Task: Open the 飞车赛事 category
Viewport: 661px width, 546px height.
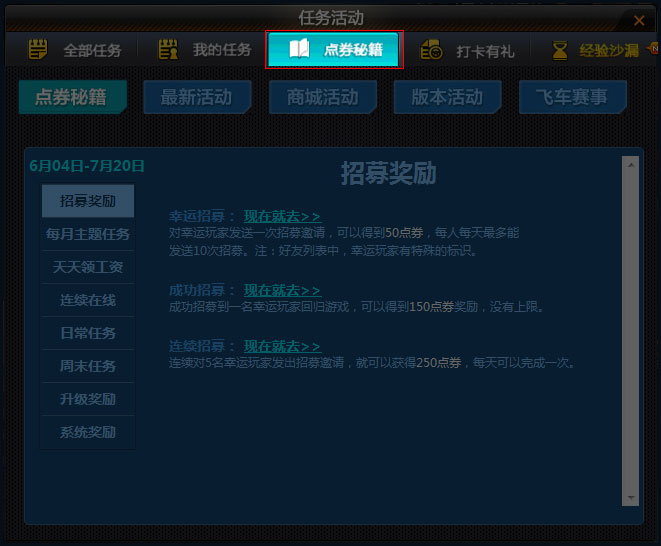Action: 573,97
